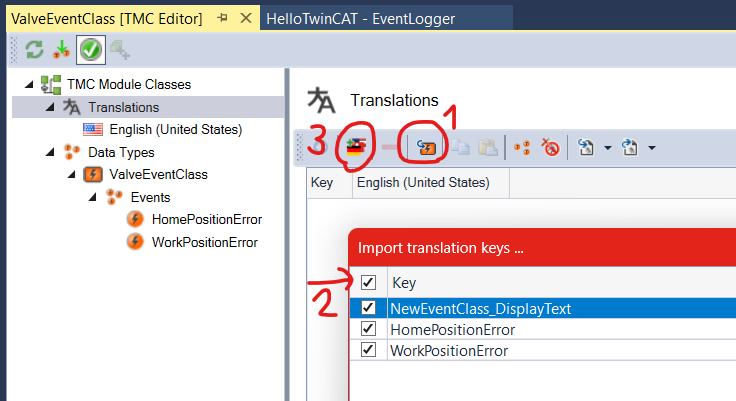Click the red crossed-out delete icon
736x401 pixels.
(x=549, y=148)
